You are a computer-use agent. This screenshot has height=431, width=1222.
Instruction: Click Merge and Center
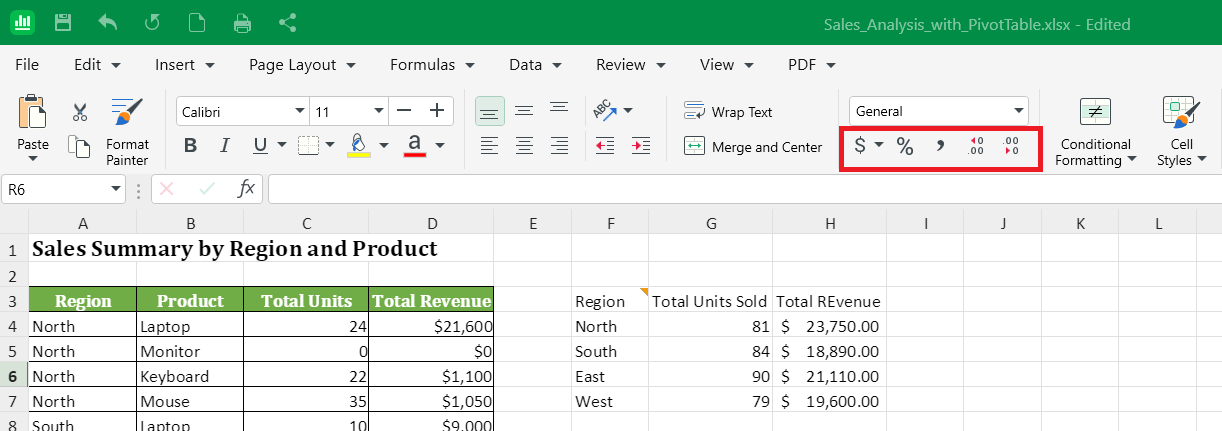click(753, 147)
